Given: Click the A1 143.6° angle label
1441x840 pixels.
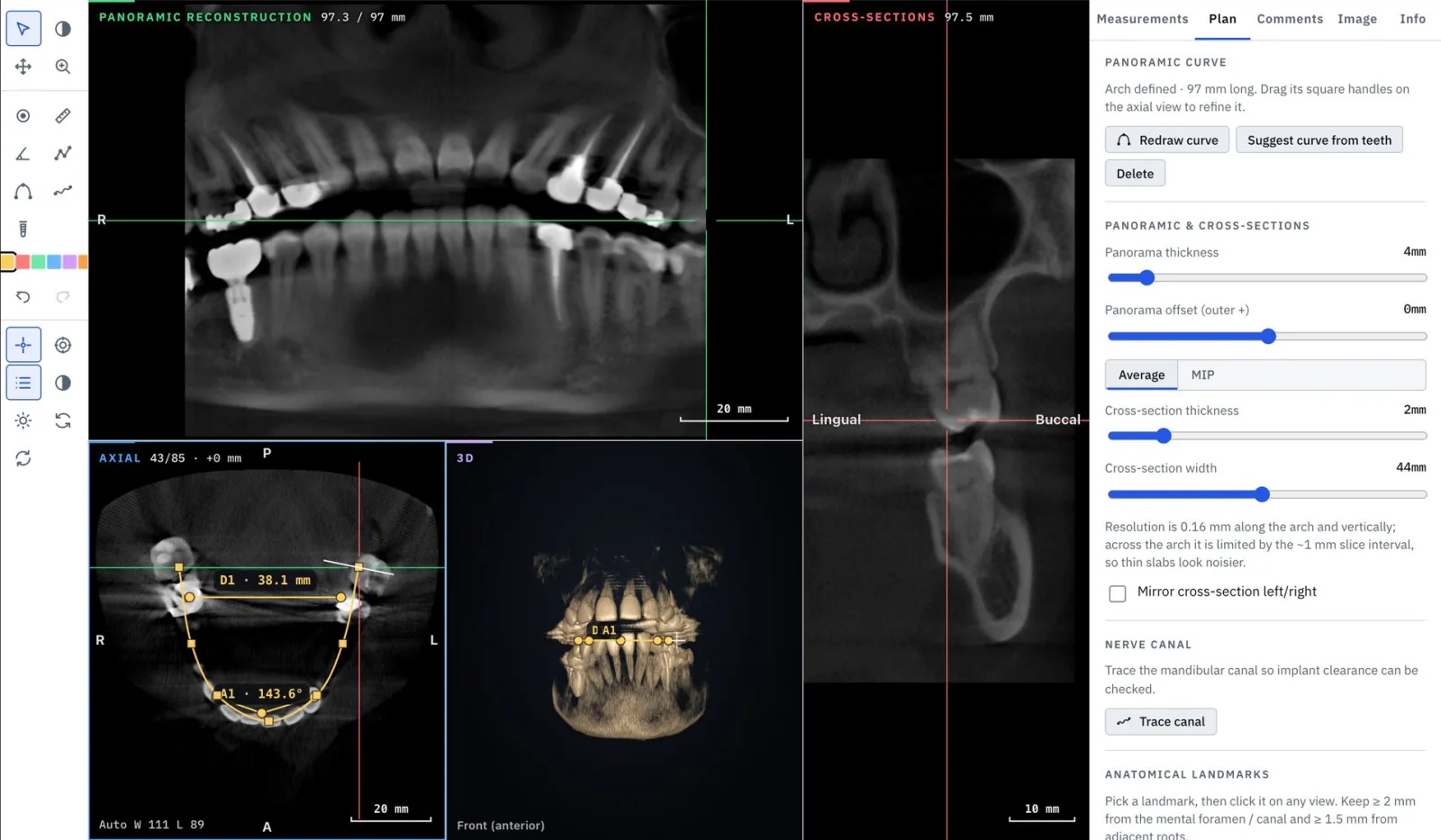Looking at the screenshot, I should pos(261,694).
